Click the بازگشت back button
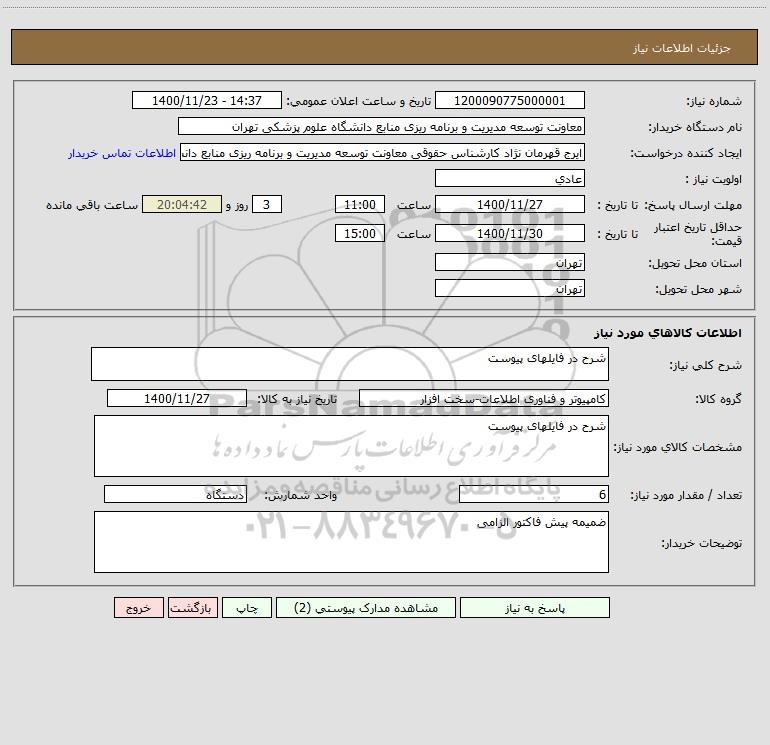This screenshot has width=770, height=745. [x=192, y=607]
